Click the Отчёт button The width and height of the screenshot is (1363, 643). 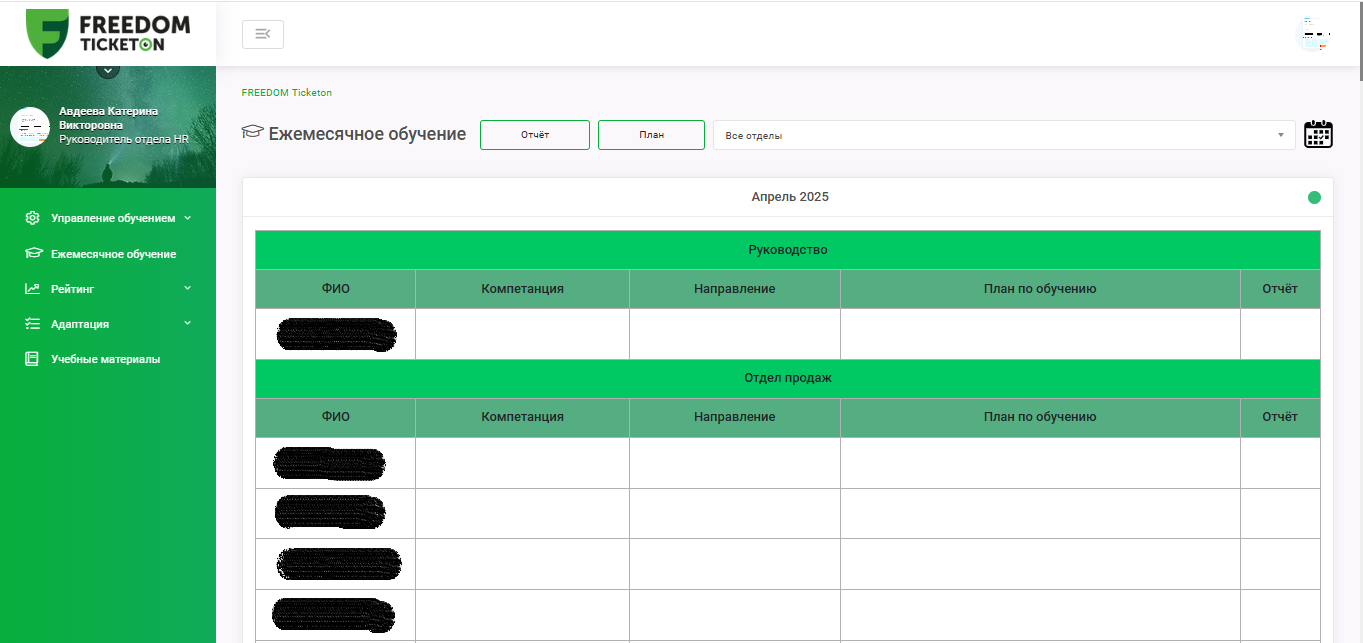[x=535, y=135]
